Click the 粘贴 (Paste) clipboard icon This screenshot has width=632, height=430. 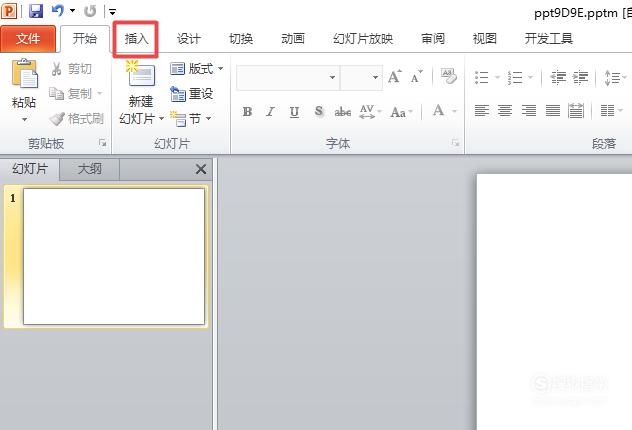coord(24,74)
